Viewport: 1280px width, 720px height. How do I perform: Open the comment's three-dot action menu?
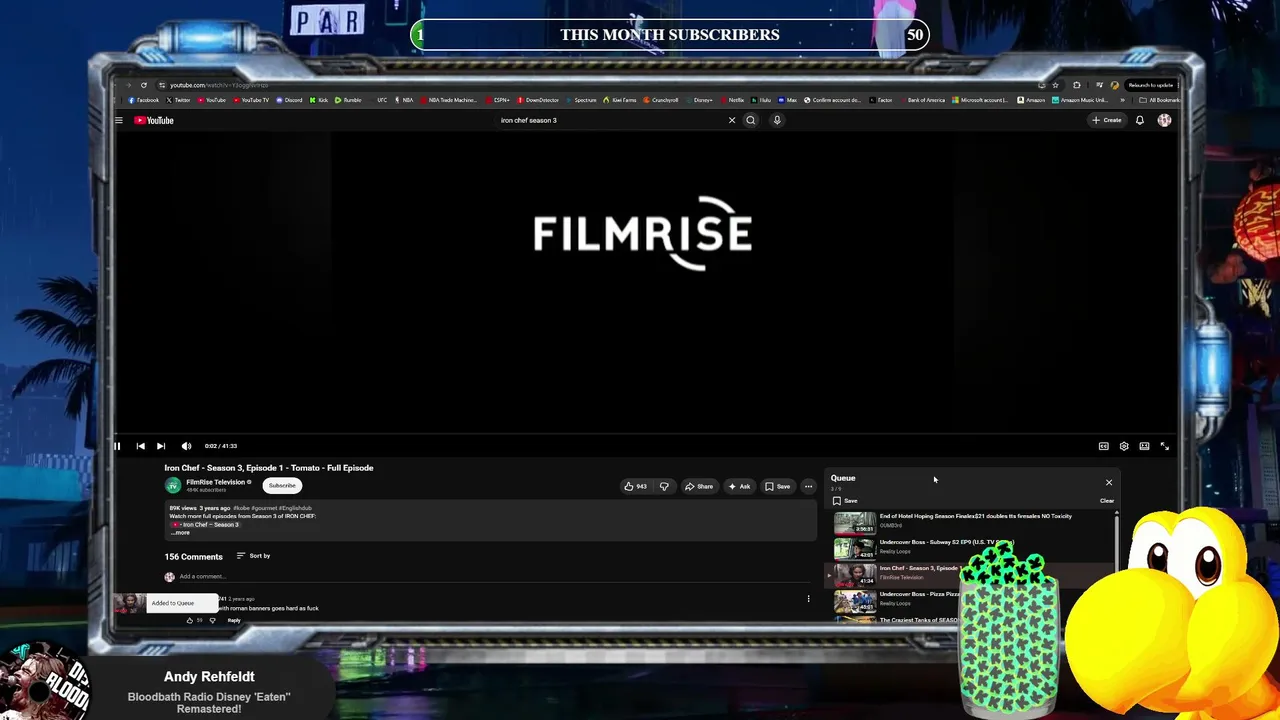808,599
